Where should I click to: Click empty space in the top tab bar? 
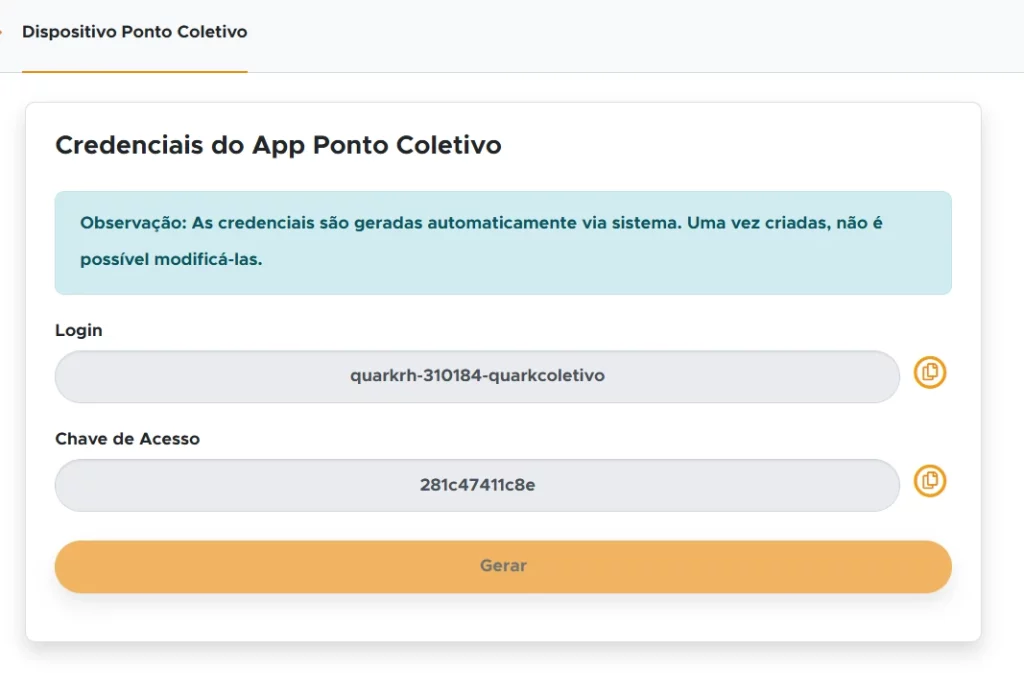click(x=640, y=35)
